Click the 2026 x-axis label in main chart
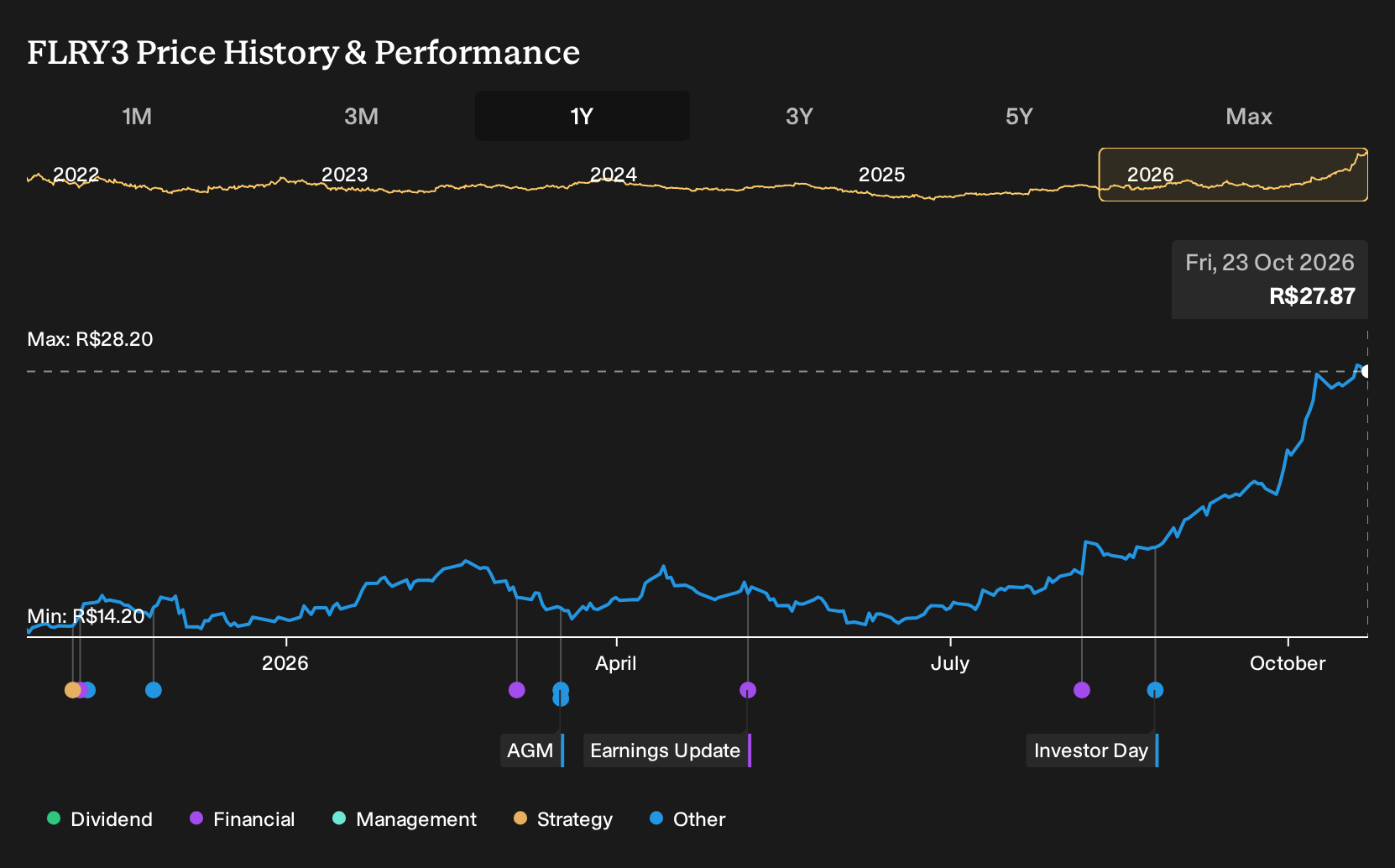This screenshot has height=868, width=1395. [285, 663]
